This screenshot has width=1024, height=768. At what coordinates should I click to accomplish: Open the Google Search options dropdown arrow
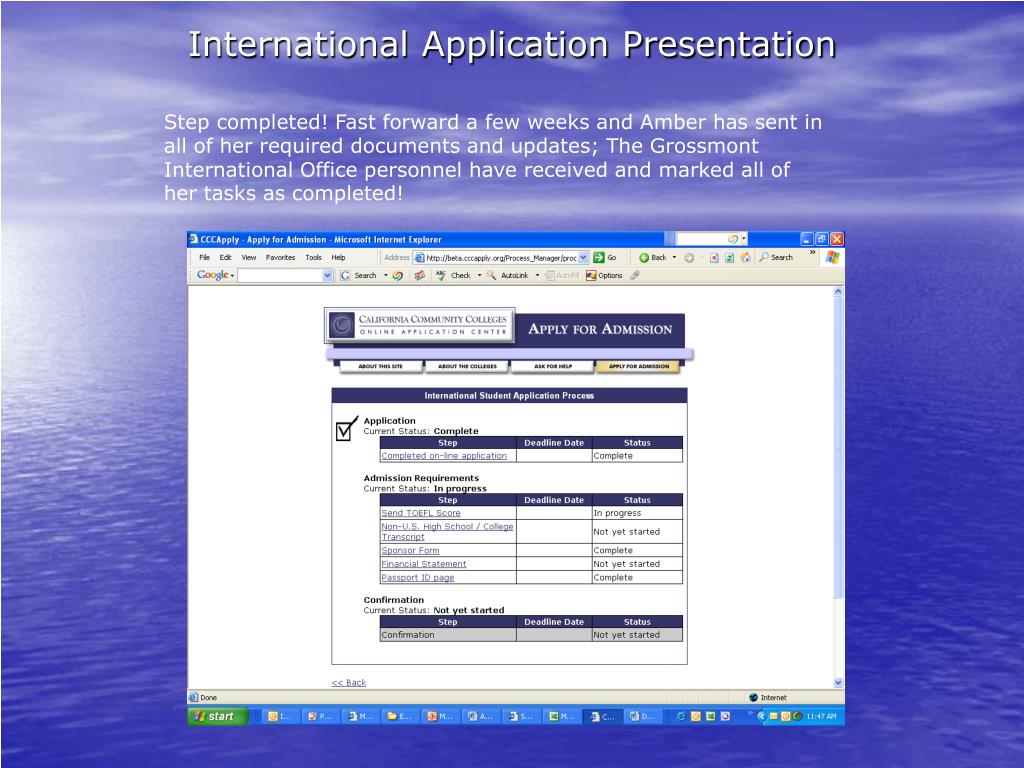[385, 276]
